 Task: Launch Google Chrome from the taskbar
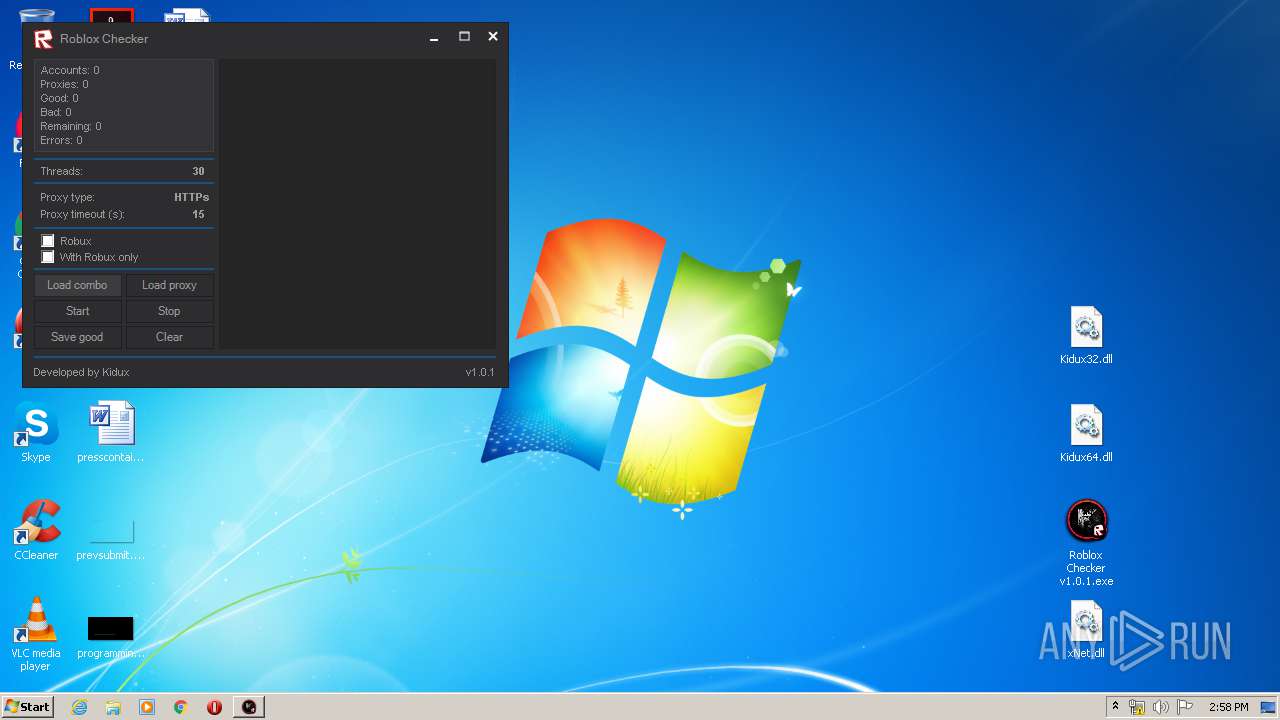coord(181,707)
